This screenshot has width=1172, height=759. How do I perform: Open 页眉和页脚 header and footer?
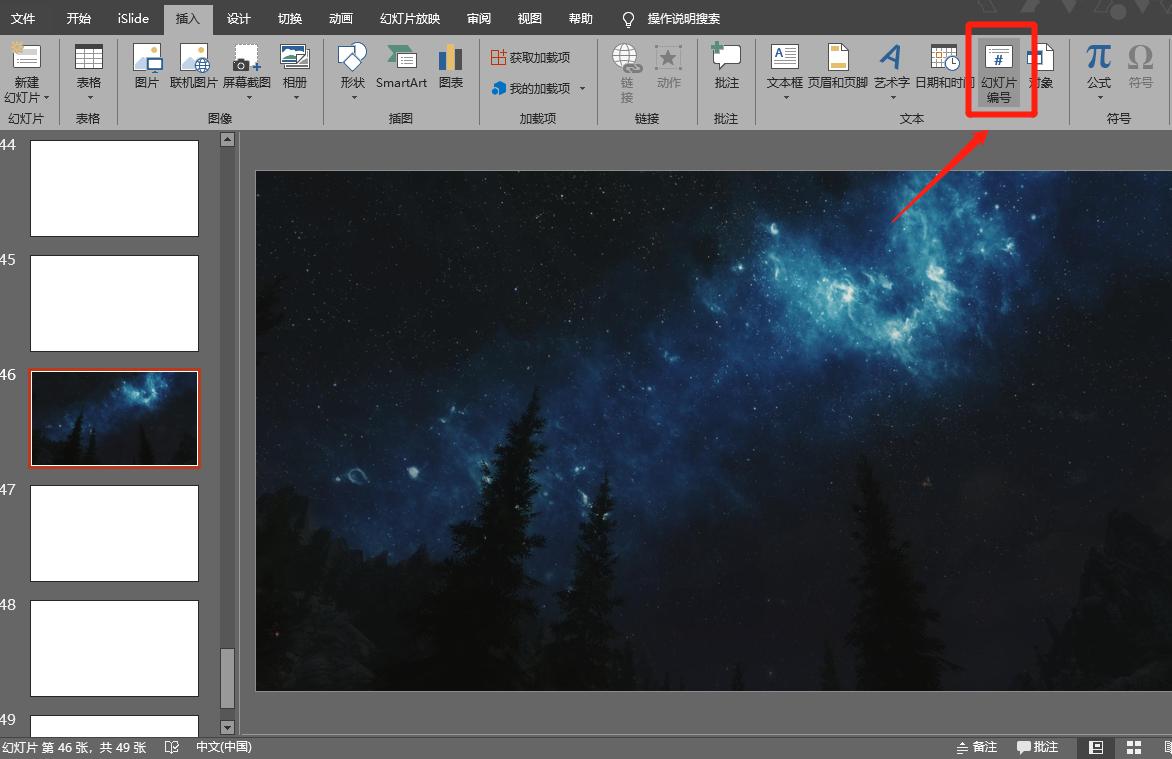click(x=838, y=66)
